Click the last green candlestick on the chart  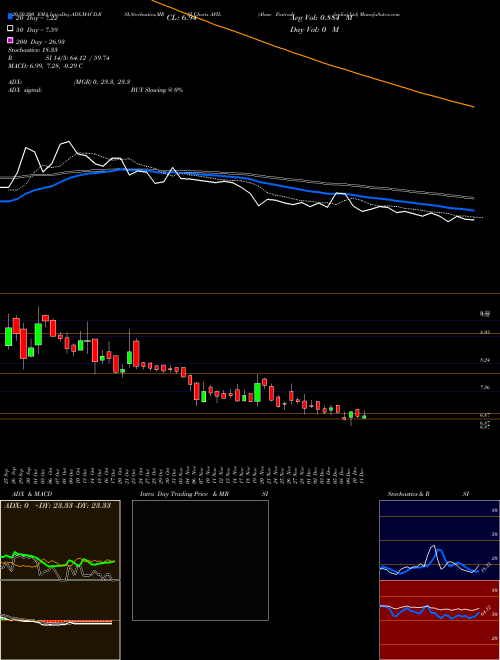coord(364,416)
